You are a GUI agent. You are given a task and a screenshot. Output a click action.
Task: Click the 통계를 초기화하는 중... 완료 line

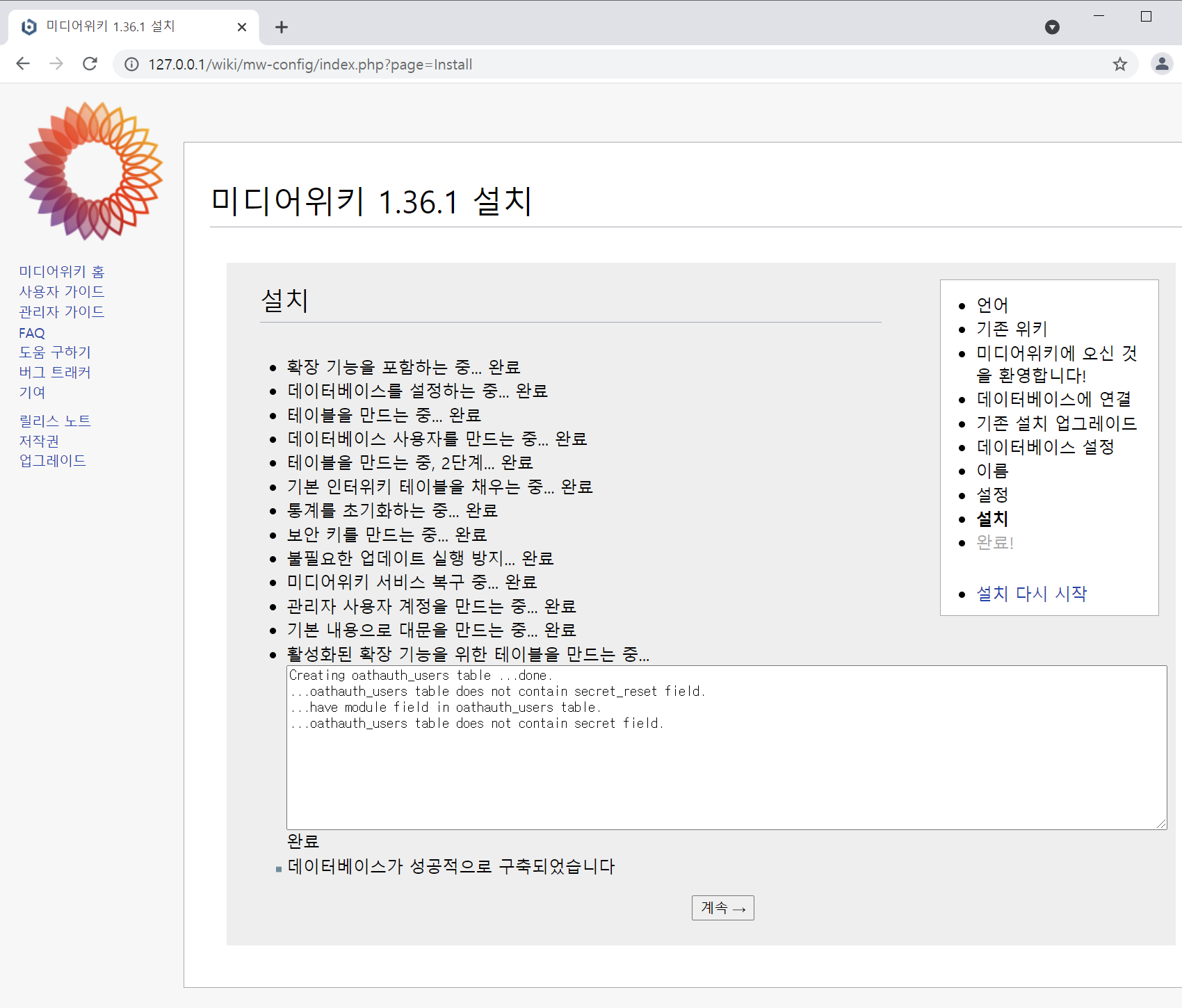tap(392, 510)
